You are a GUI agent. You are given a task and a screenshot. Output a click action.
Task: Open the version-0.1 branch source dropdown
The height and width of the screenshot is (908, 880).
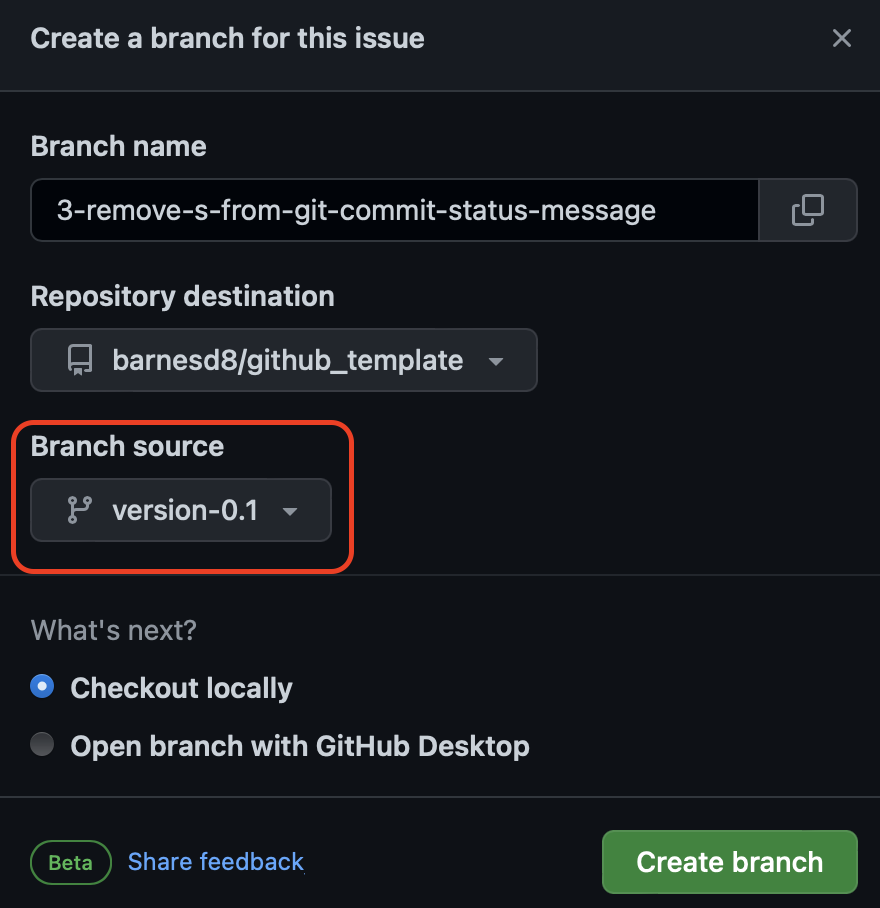(181, 510)
